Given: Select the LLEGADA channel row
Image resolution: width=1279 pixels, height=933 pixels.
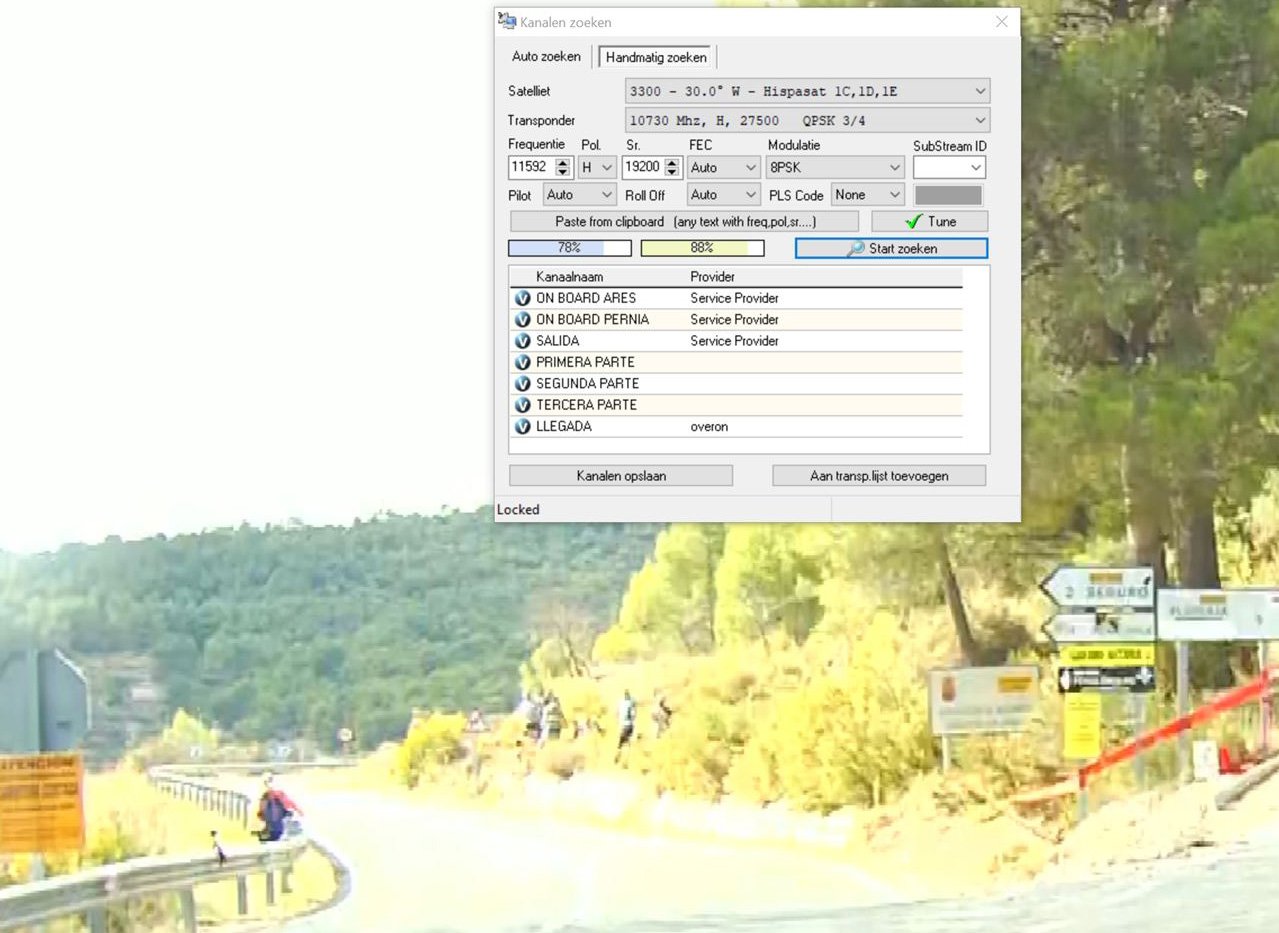Looking at the screenshot, I should tap(737, 427).
